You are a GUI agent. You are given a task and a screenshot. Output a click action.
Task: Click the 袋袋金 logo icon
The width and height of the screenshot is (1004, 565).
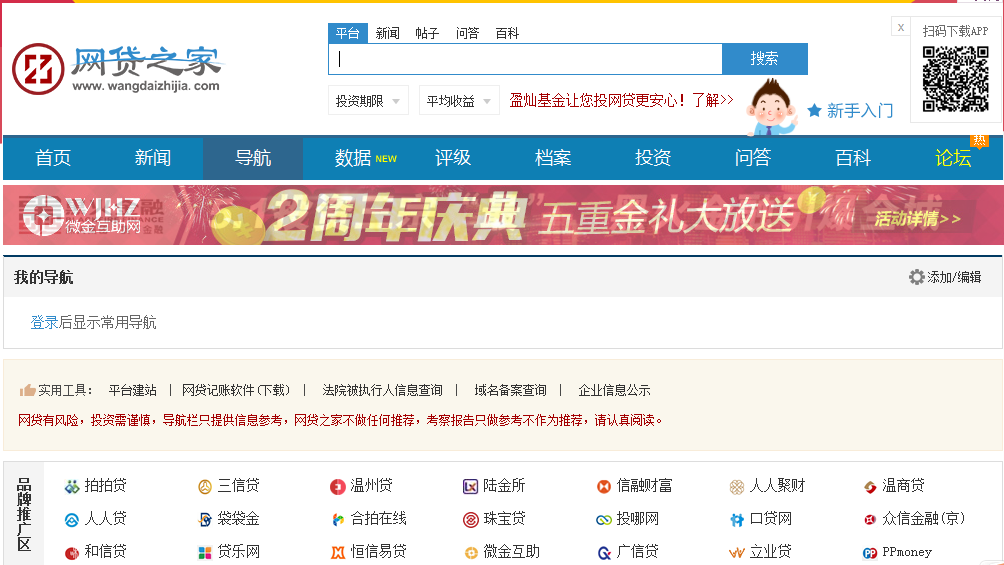tap(205, 520)
